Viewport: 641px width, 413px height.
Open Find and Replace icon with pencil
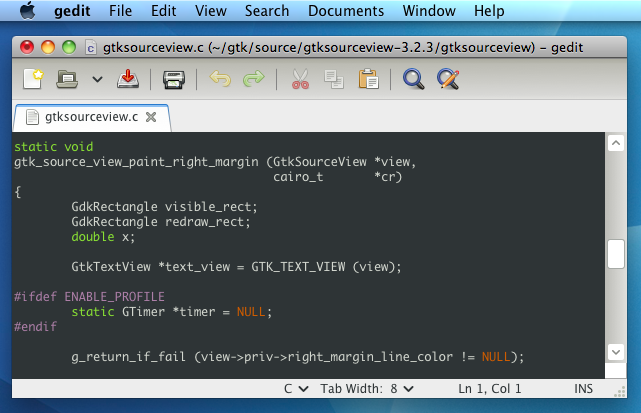click(x=448, y=79)
